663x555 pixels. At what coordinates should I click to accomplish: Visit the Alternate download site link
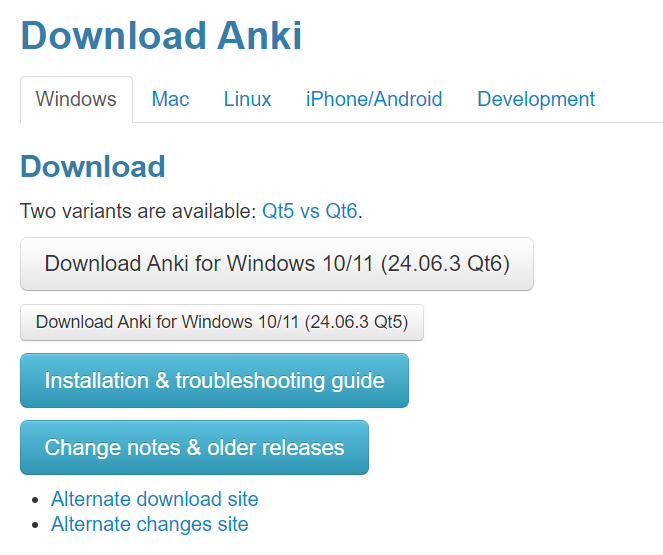coord(155,499)
